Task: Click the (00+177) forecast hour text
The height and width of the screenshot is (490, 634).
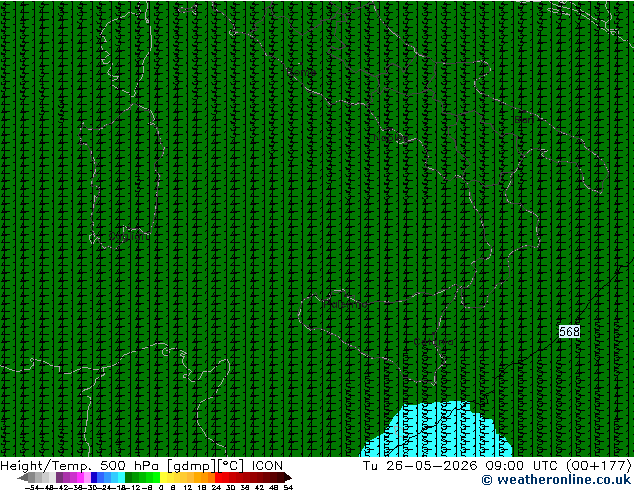Action: click(x=599, y=465)
